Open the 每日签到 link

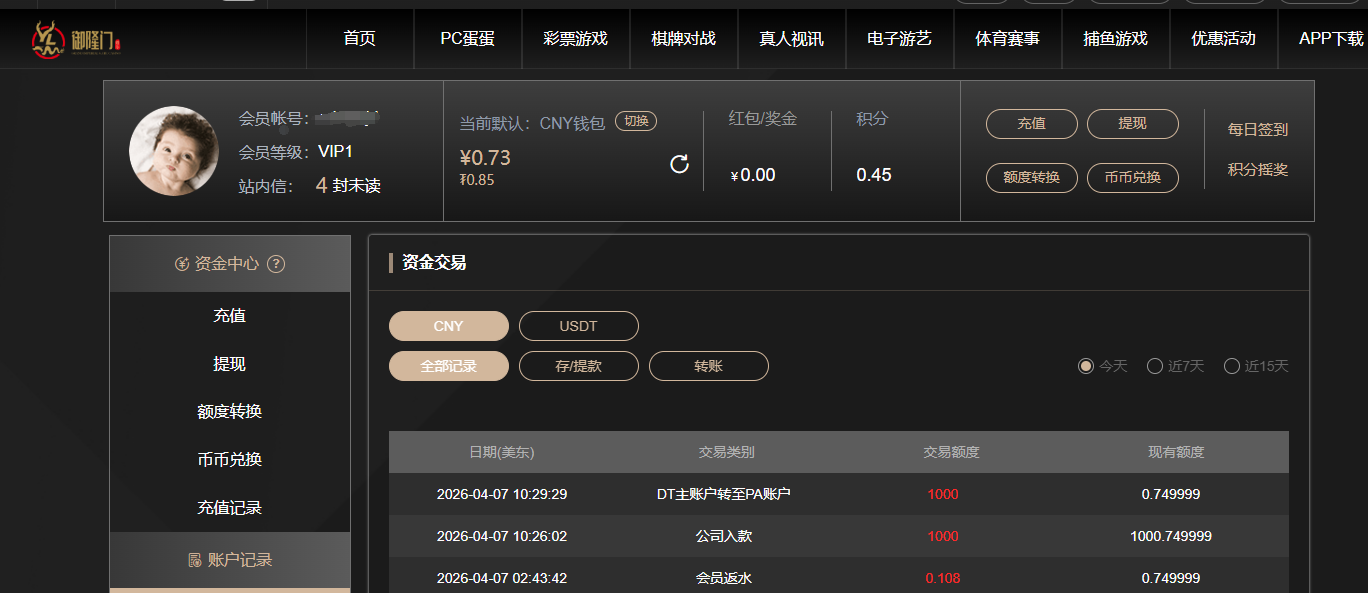coord(1257,129)
